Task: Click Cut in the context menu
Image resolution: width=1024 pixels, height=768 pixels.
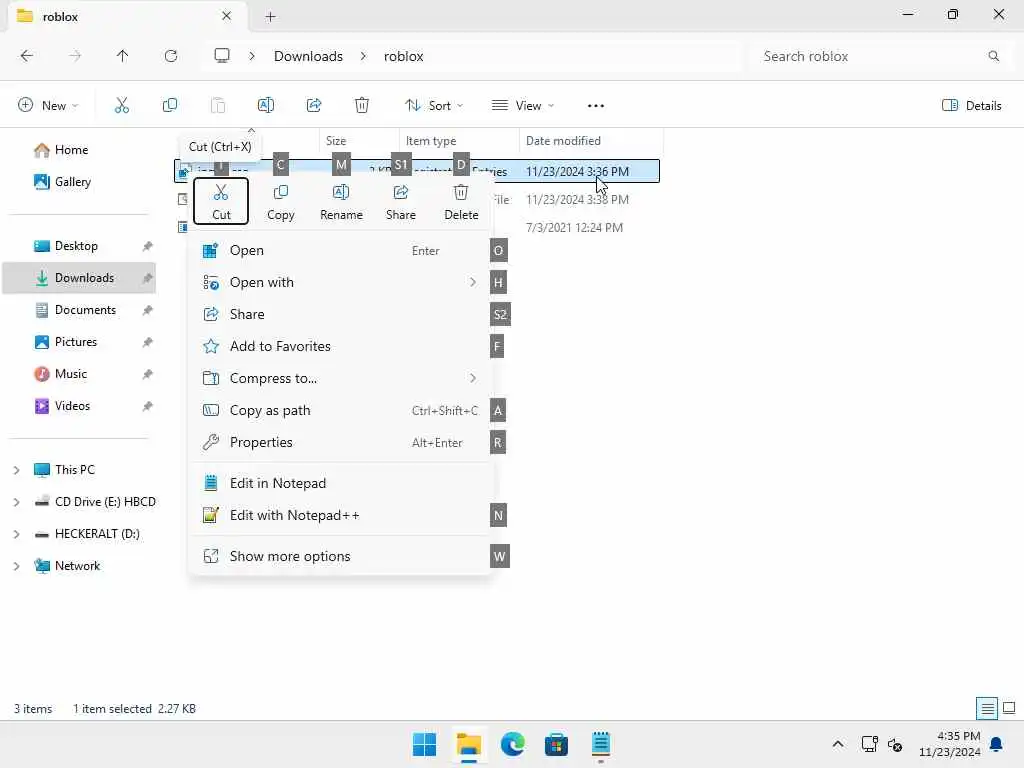Action: tap(221, 201)
